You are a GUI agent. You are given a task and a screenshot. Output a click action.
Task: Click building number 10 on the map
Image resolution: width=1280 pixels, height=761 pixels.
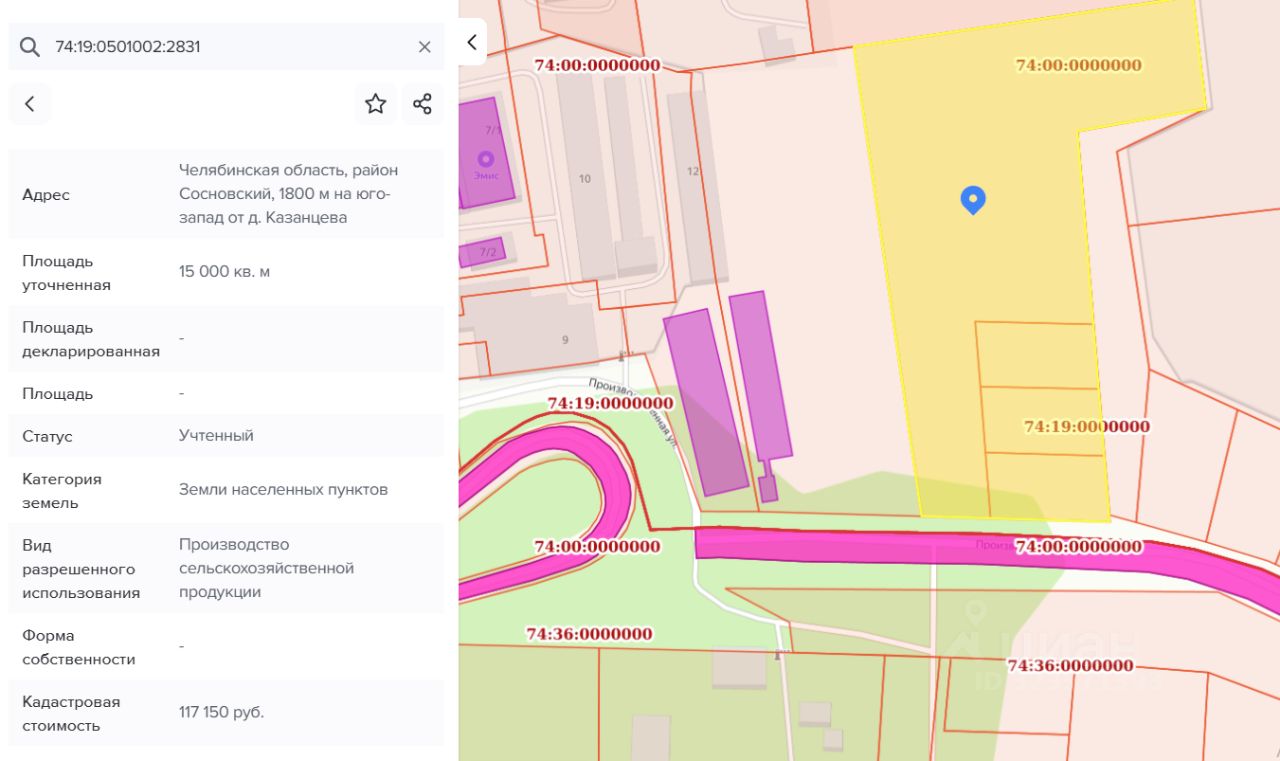(585, 179)
